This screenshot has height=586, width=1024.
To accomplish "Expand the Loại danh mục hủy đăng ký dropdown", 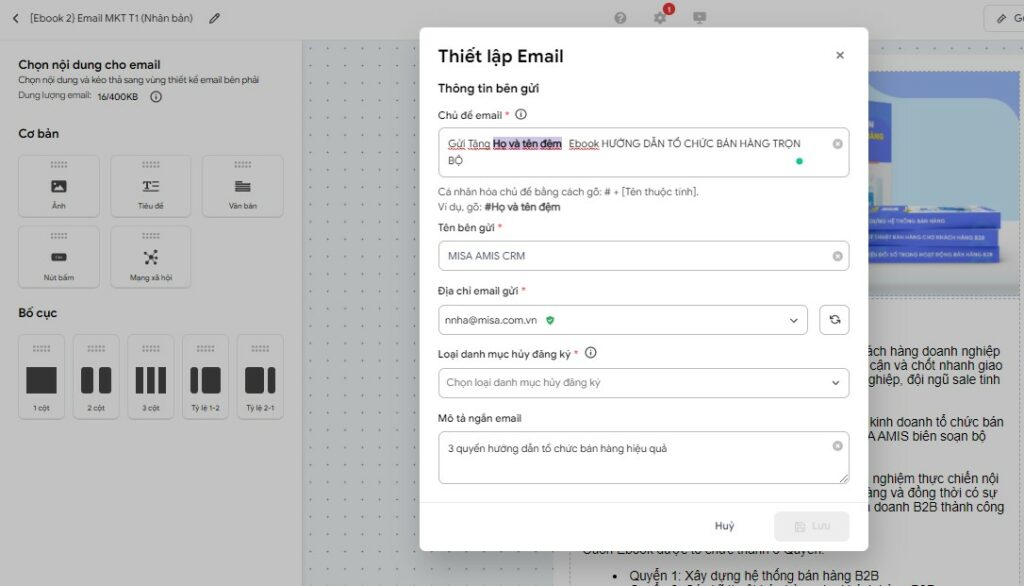I will [835, 383].
